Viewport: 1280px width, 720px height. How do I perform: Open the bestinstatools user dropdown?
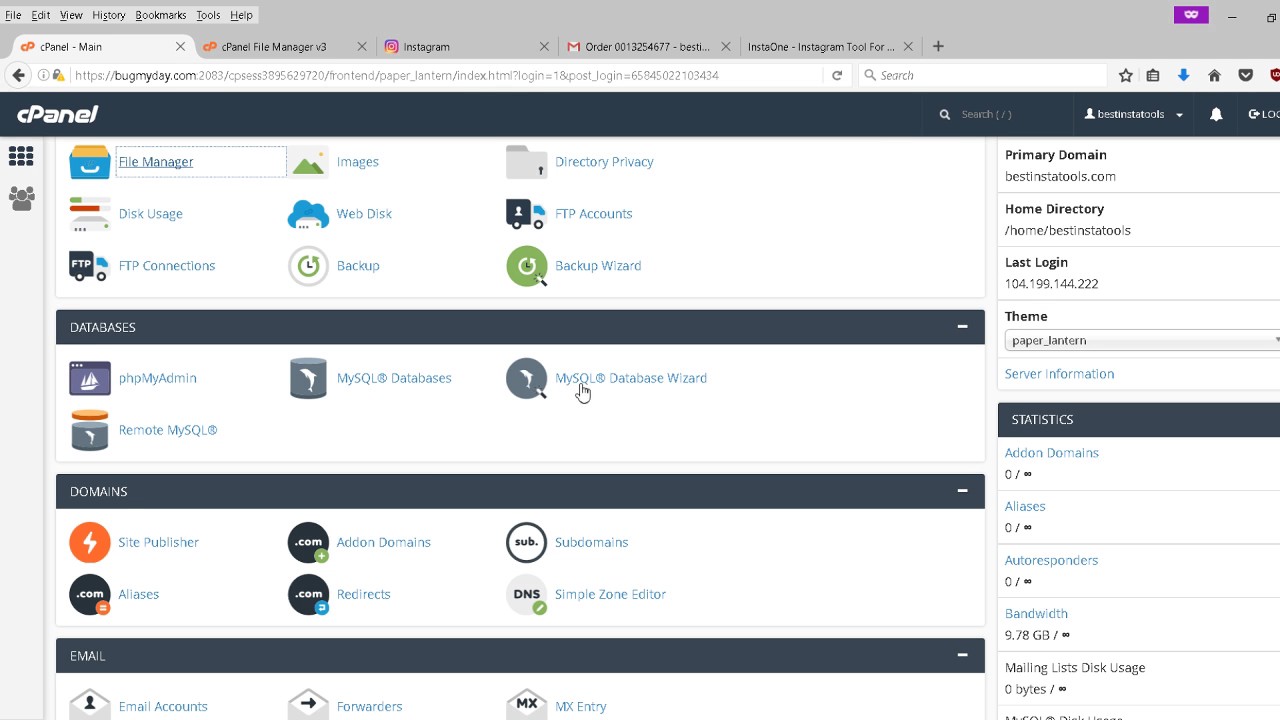1134,114
